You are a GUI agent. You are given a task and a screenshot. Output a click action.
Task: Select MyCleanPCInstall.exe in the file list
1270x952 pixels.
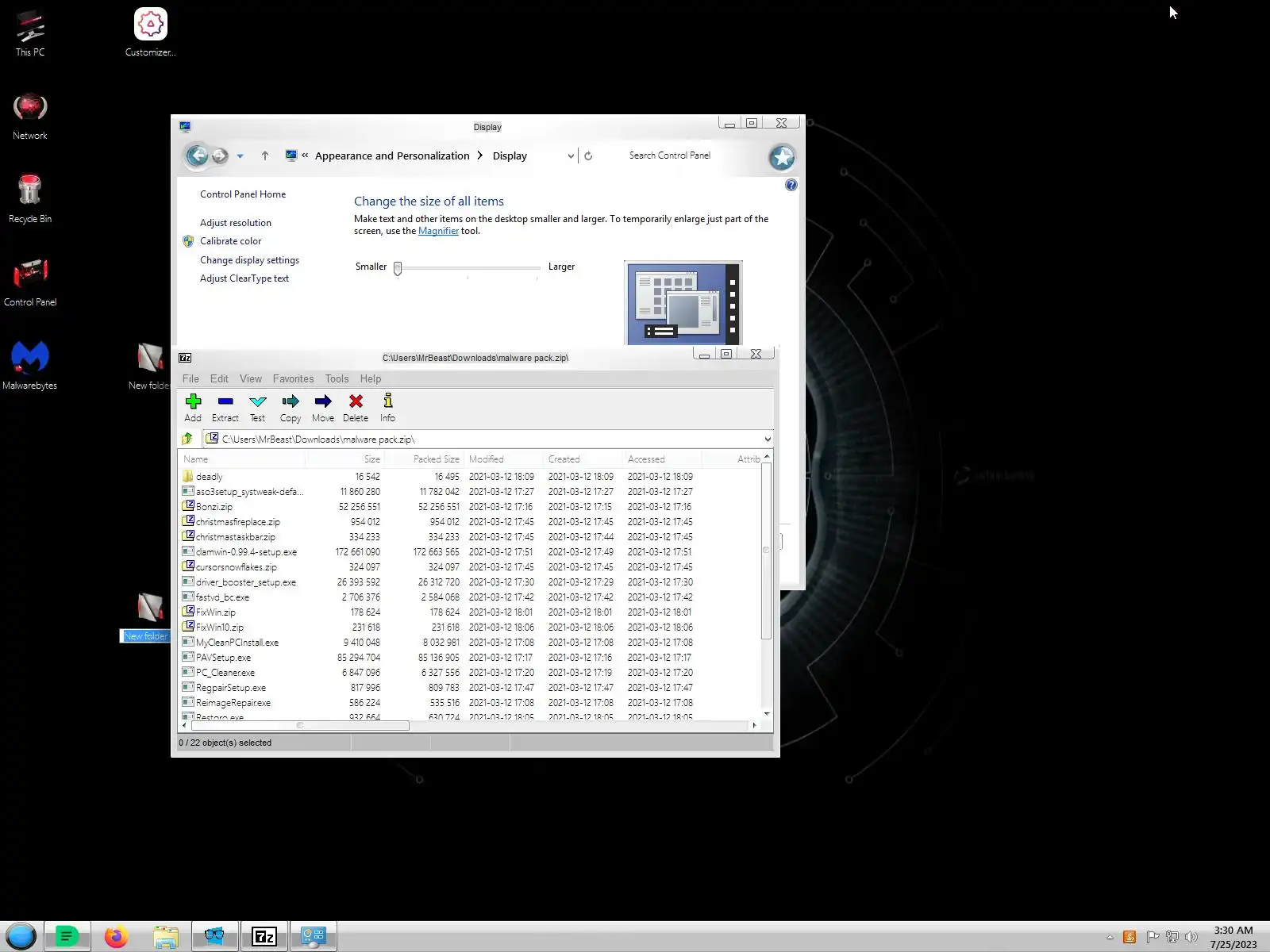tap(237, 643)
